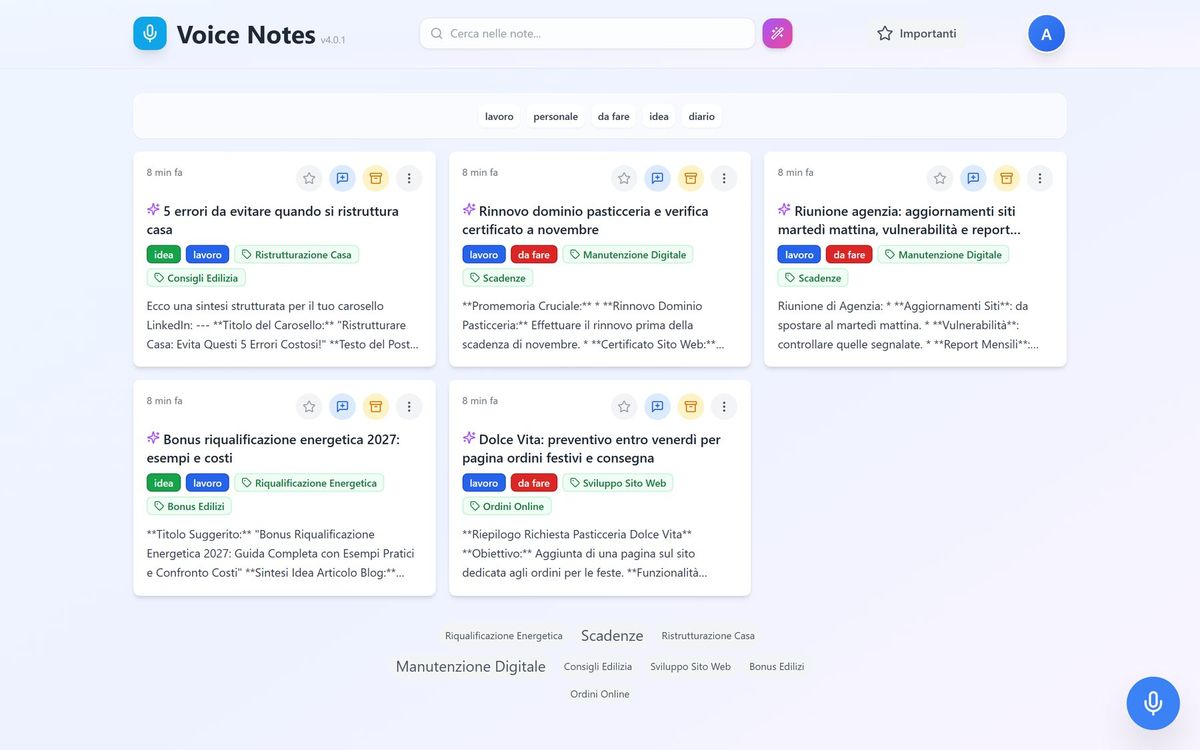Open chat for 'Rinnovo dominio pasticceria' note
Screen dimensions: 1200x750
pyautogui.click(x=657, y=179)
